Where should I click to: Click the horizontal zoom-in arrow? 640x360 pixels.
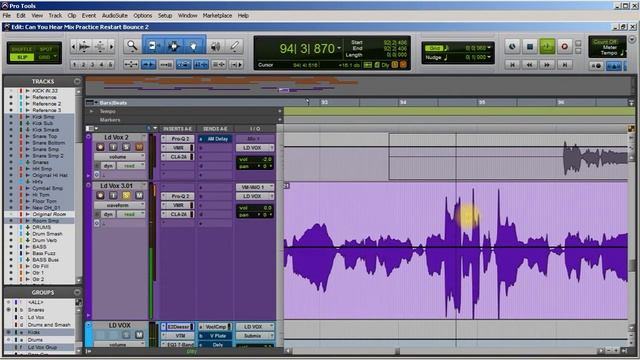tap(111, 47)
